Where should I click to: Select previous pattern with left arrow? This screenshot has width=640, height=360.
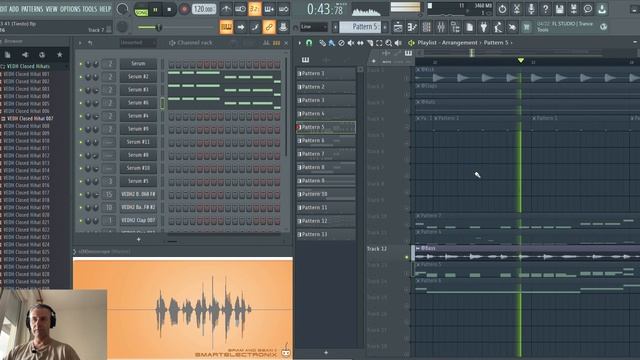(335, 27)
